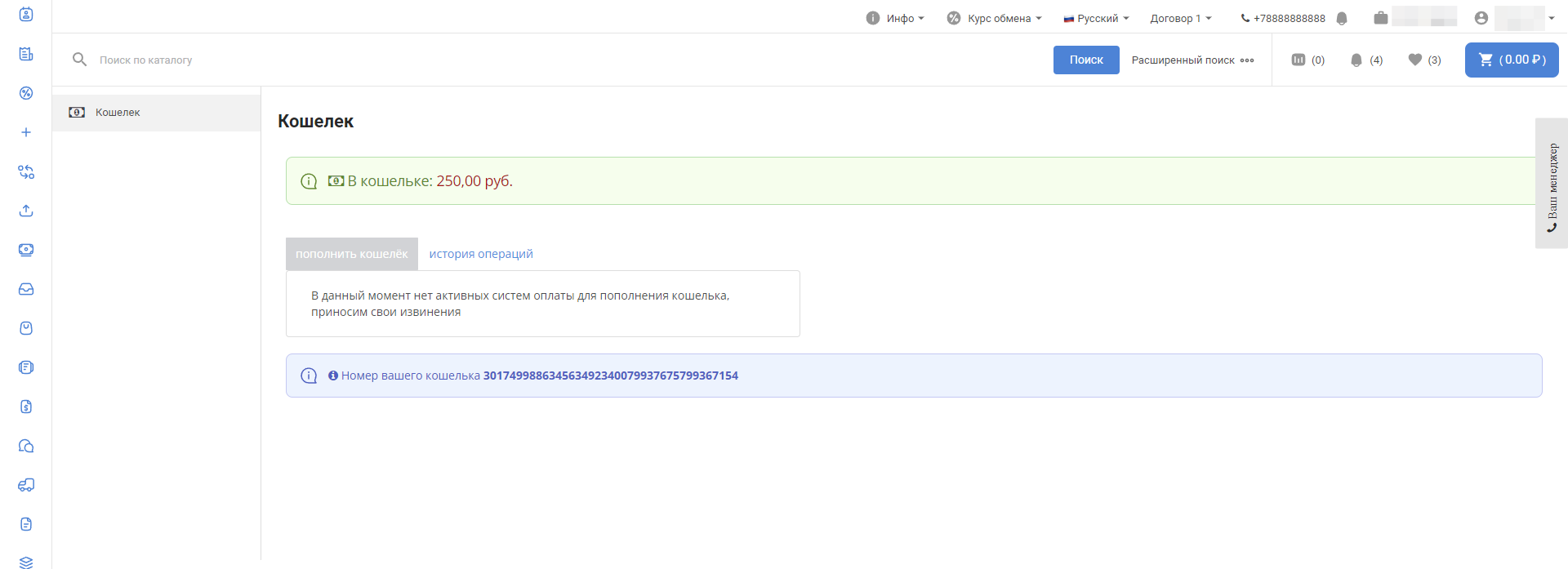This screenshot has height=569, width=1568.
Task: Select the пополнить кошелёк tab
Action: click(x=351, y=254)
